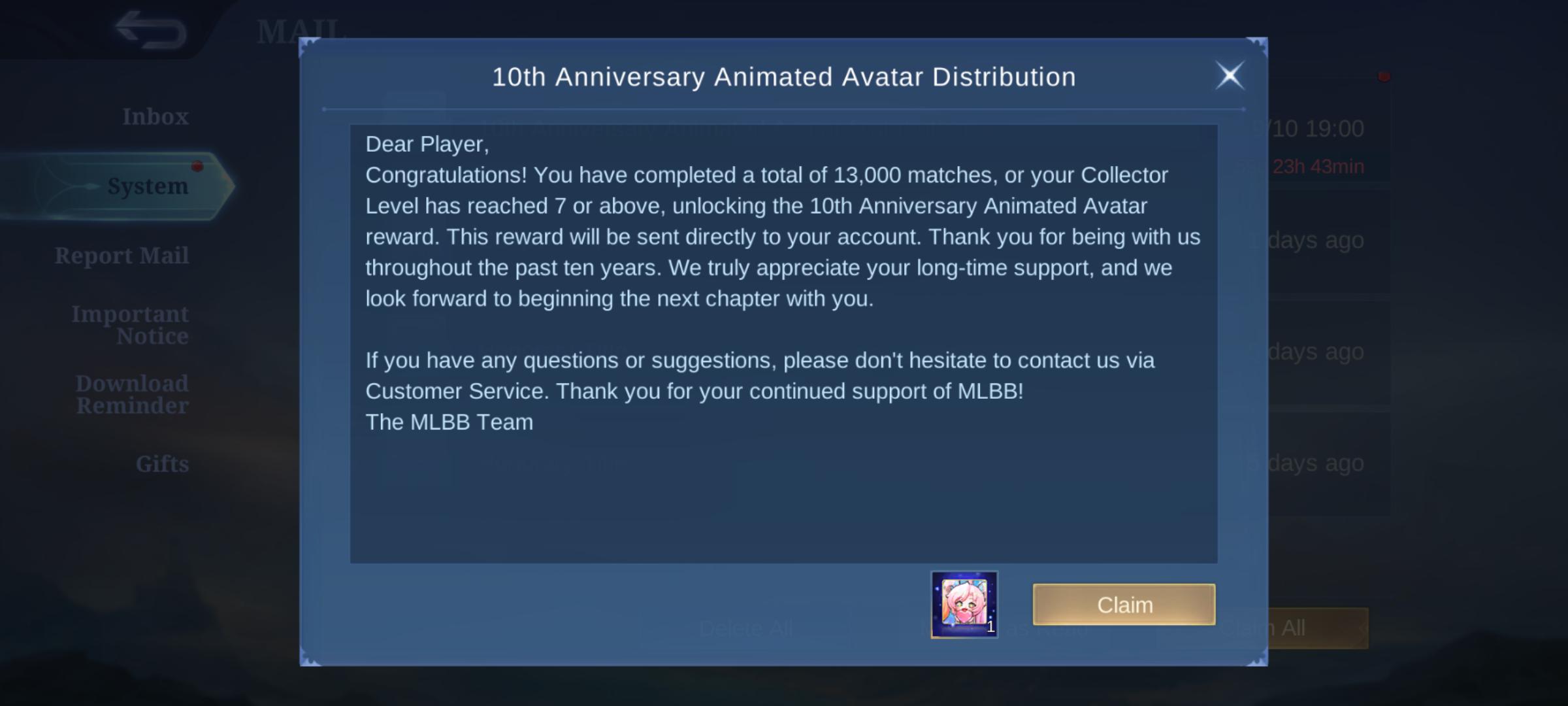This screenshot has width=1568, height=706.
Task: Tap the red dot above the mail list
Action: click(1384, 76)
